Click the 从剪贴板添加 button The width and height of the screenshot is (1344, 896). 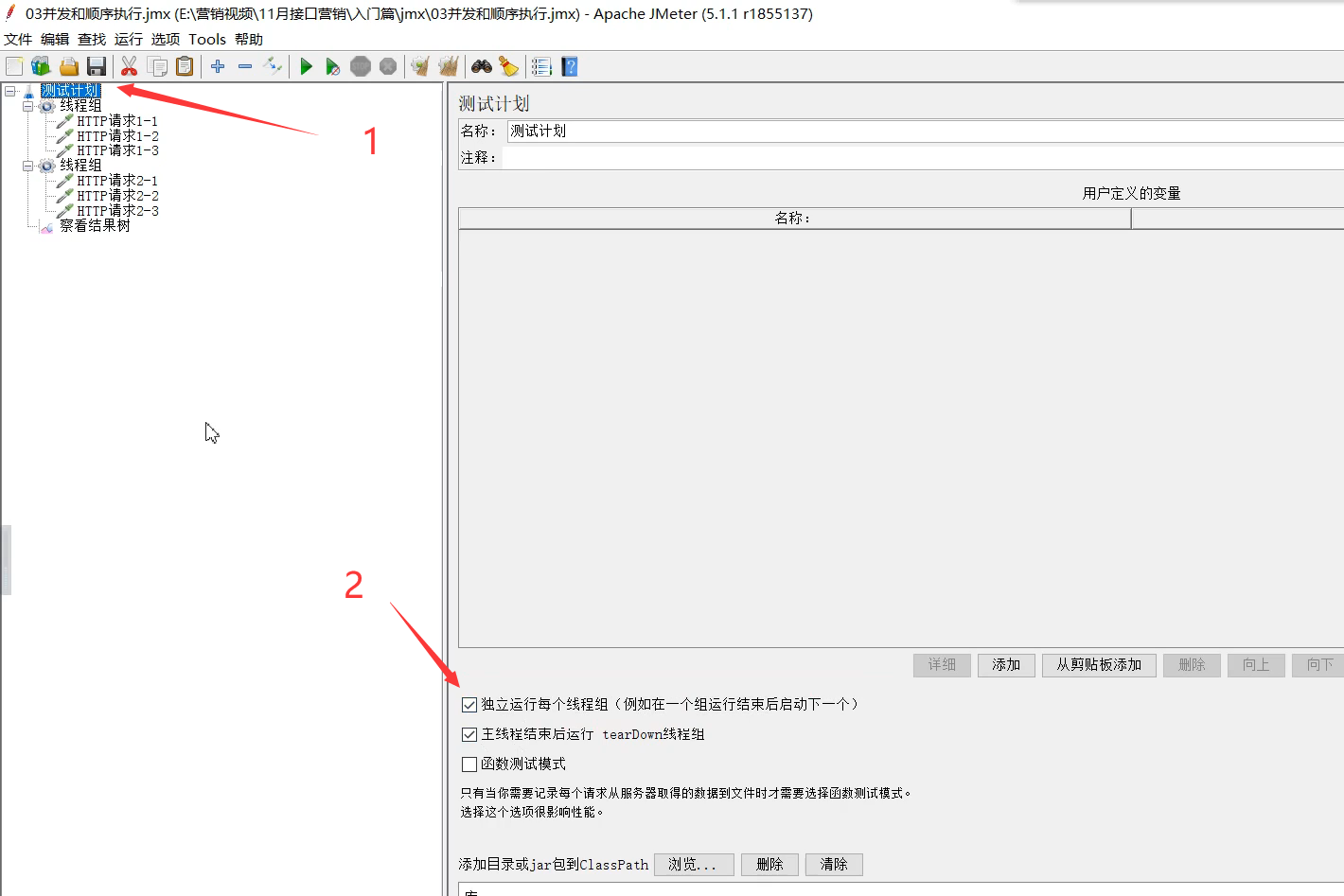[1099, 665]
